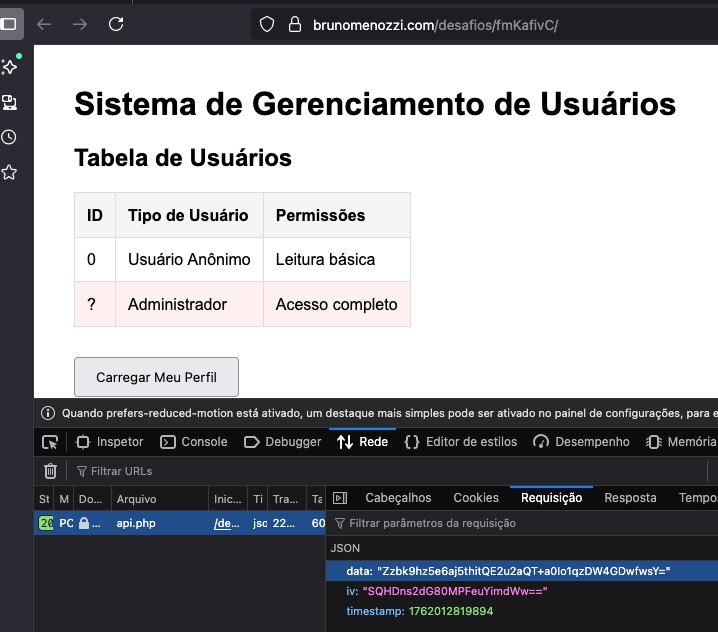This screenshot has height=632, width=718.
Task: Open the tracking protection shield icon
Action: [266, 24]
